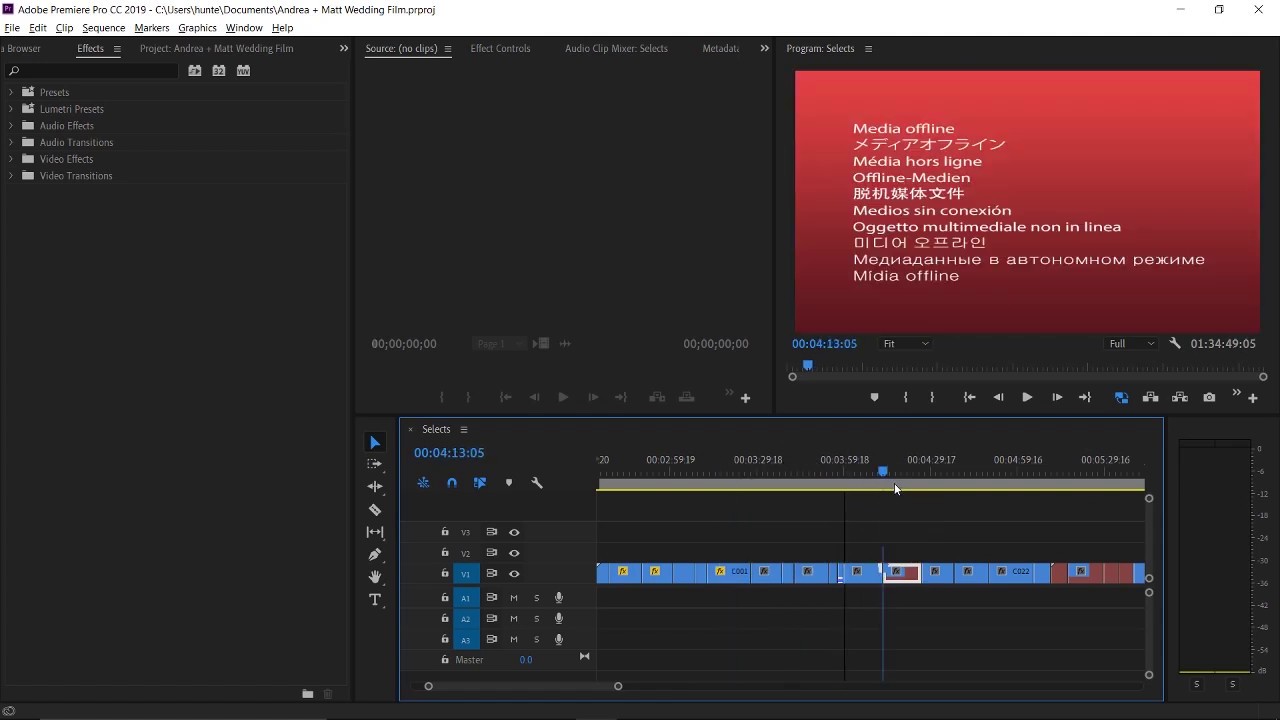
Task: Expand the Presets folder
Action: click(11, 92)
